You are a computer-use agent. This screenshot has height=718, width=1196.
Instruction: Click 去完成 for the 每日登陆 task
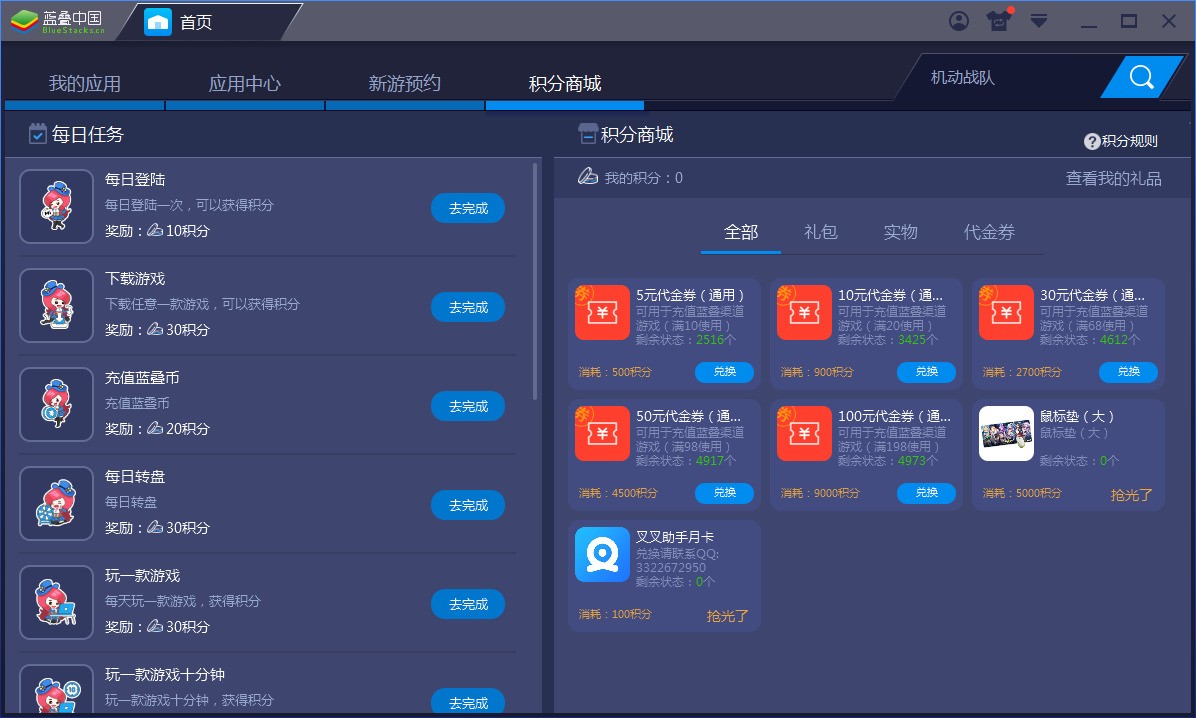[x=468, y=208]
